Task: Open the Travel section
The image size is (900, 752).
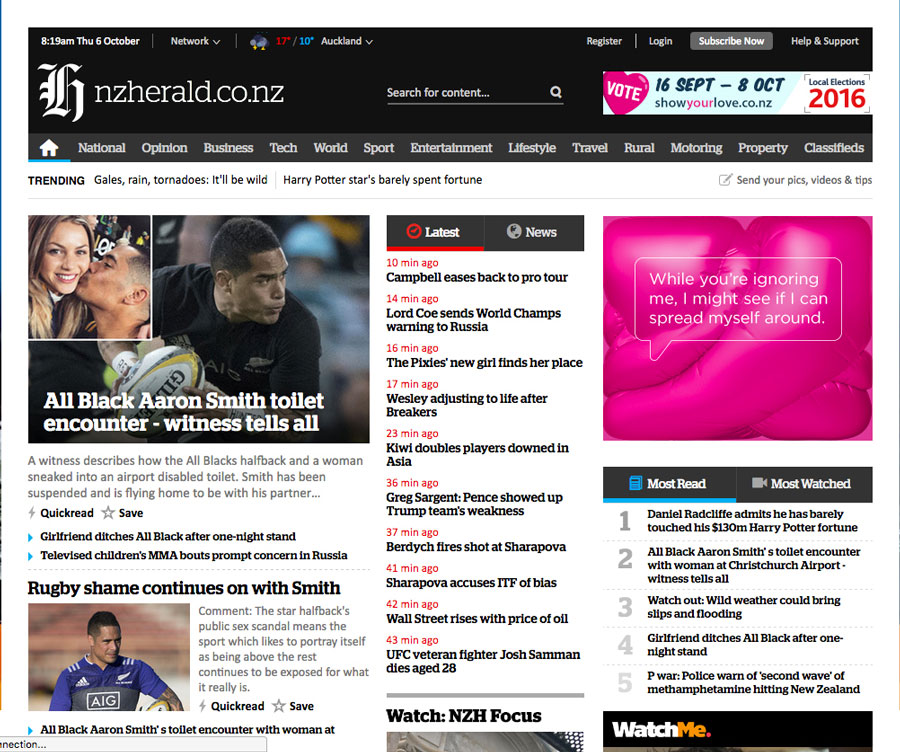Action: (590, 148)
